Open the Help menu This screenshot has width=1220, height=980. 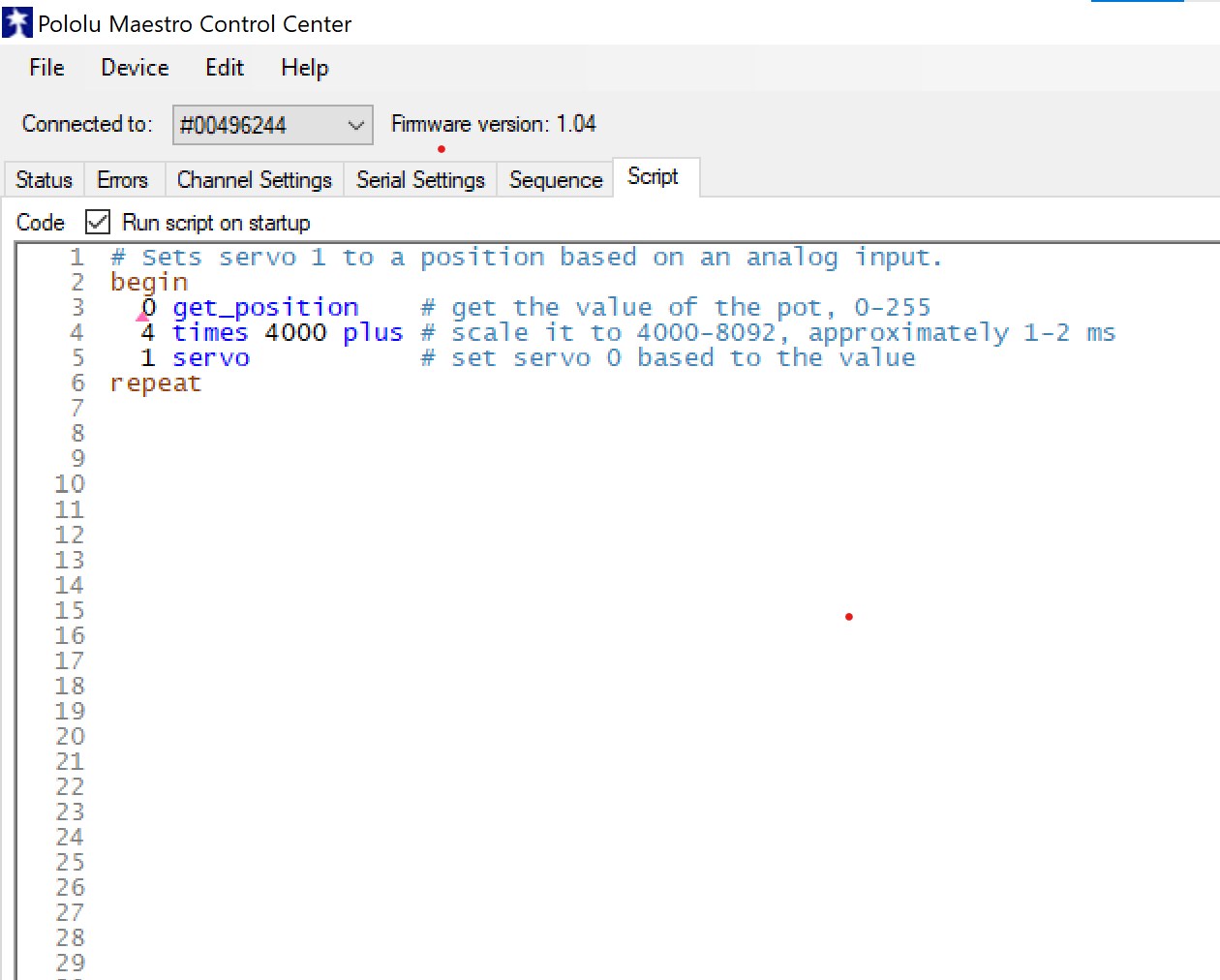click(x=304, y=68)
